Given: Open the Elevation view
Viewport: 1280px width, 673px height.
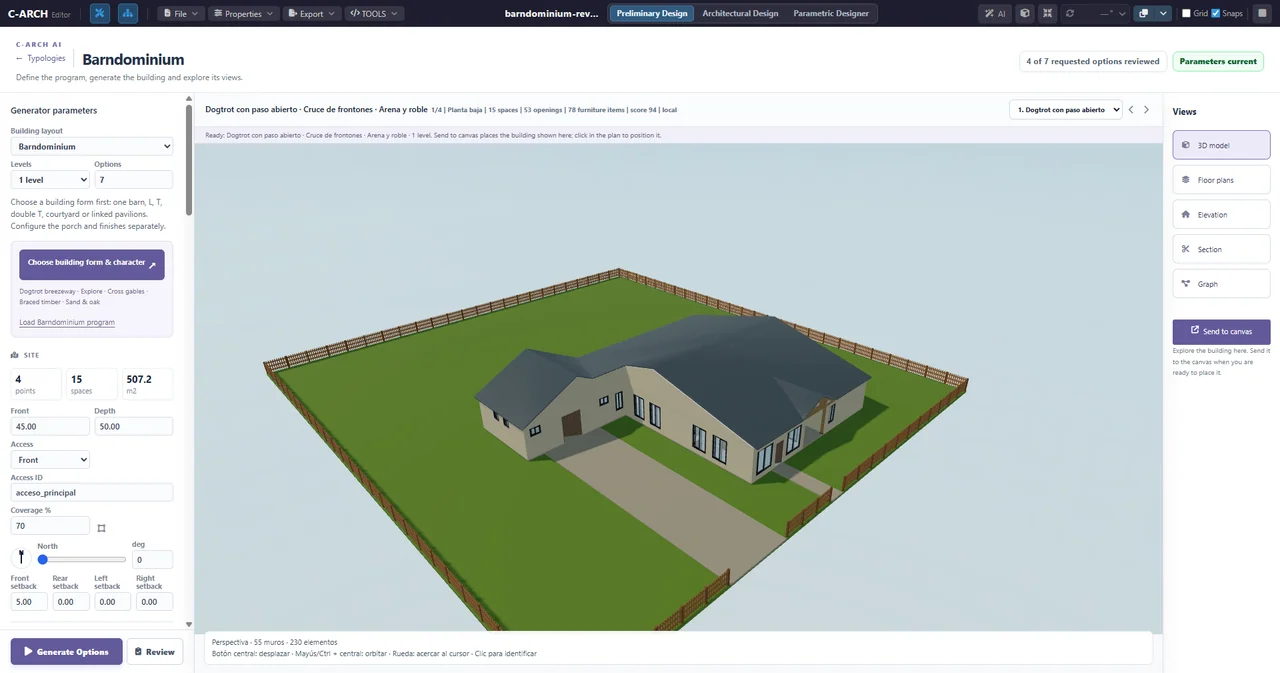Looking at the screenshot, I should (1221, 214).
